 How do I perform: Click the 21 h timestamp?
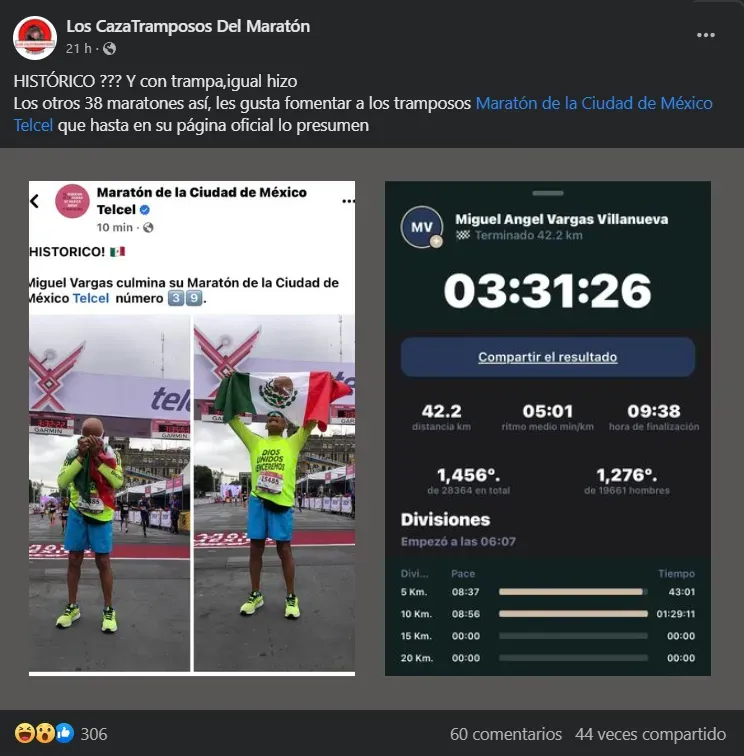pos(79,49)
